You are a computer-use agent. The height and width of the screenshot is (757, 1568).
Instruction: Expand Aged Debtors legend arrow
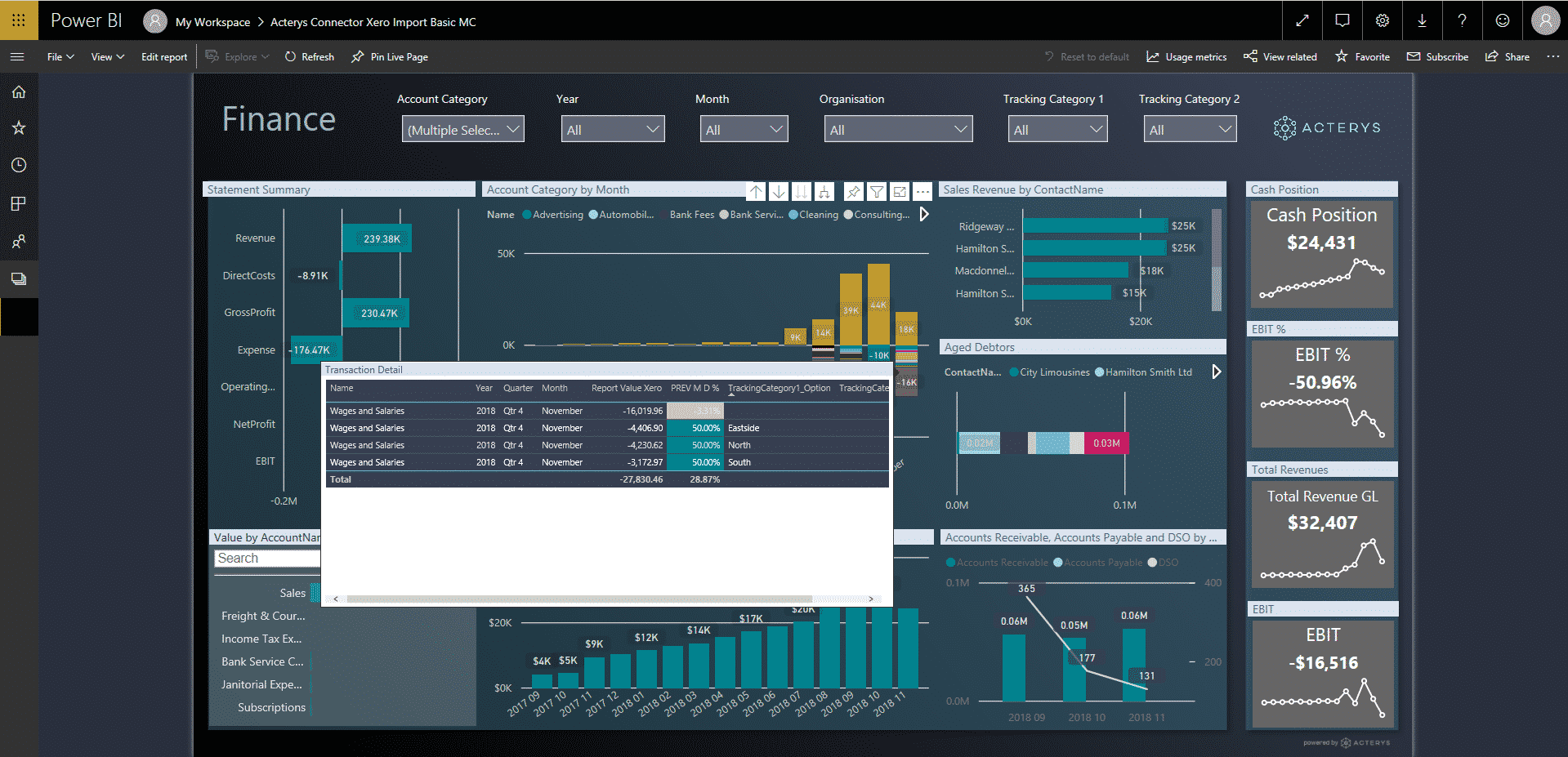1217,372
